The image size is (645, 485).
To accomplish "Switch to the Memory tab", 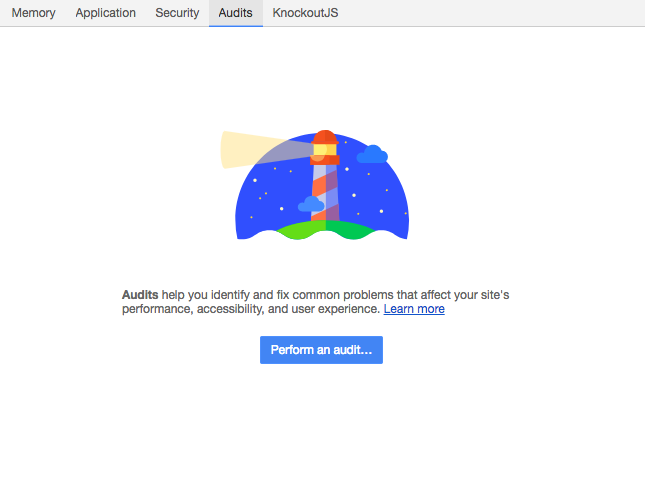I will 33,13.
